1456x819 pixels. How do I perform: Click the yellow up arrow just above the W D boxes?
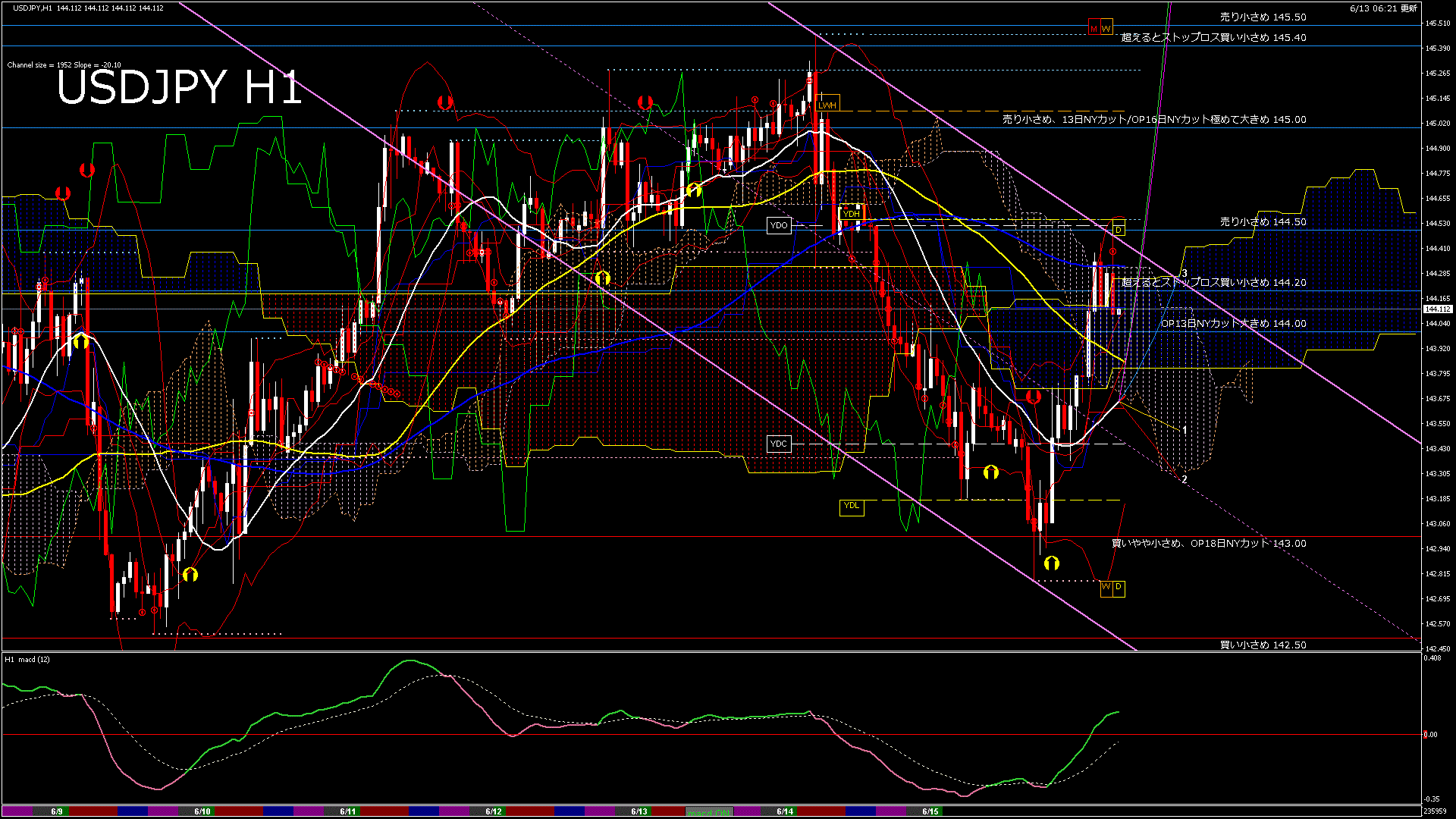click(x=1052, y=563)
